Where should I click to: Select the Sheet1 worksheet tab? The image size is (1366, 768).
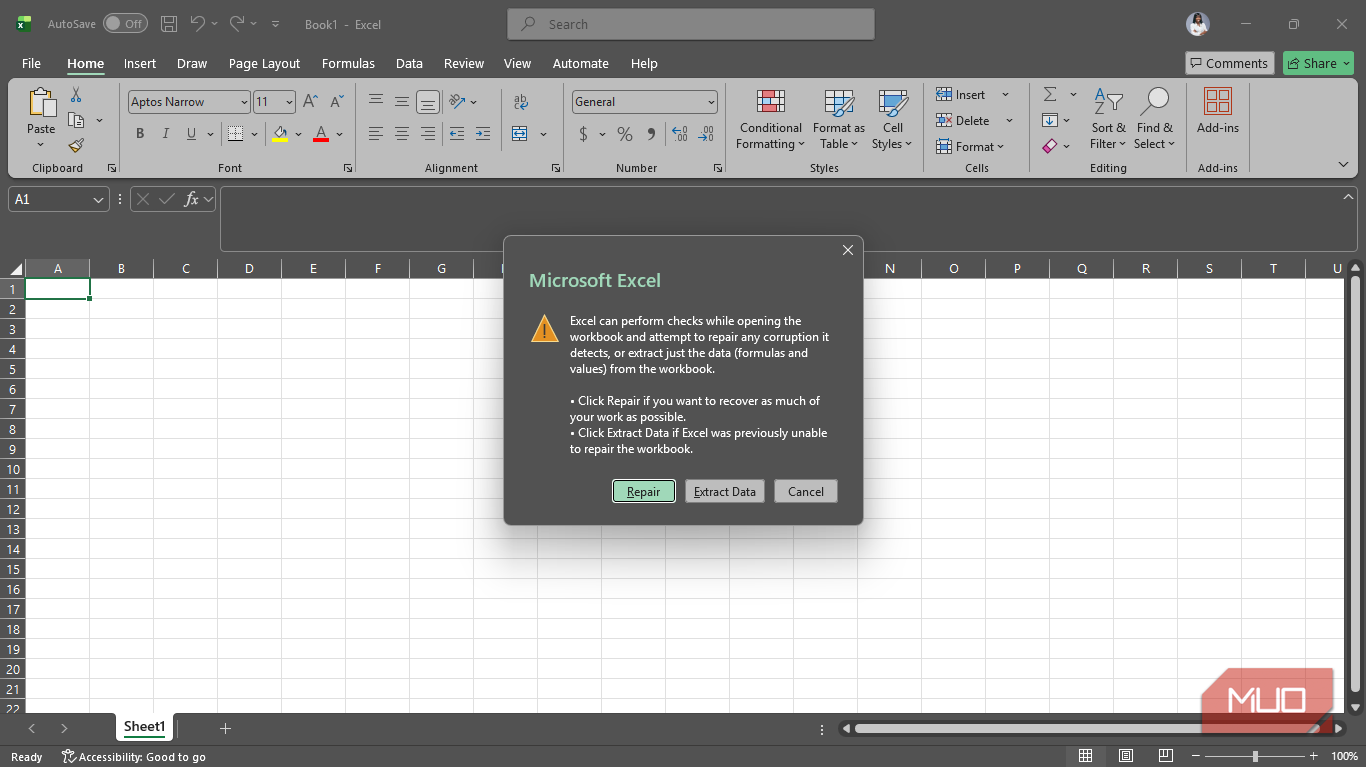[145, 727]
